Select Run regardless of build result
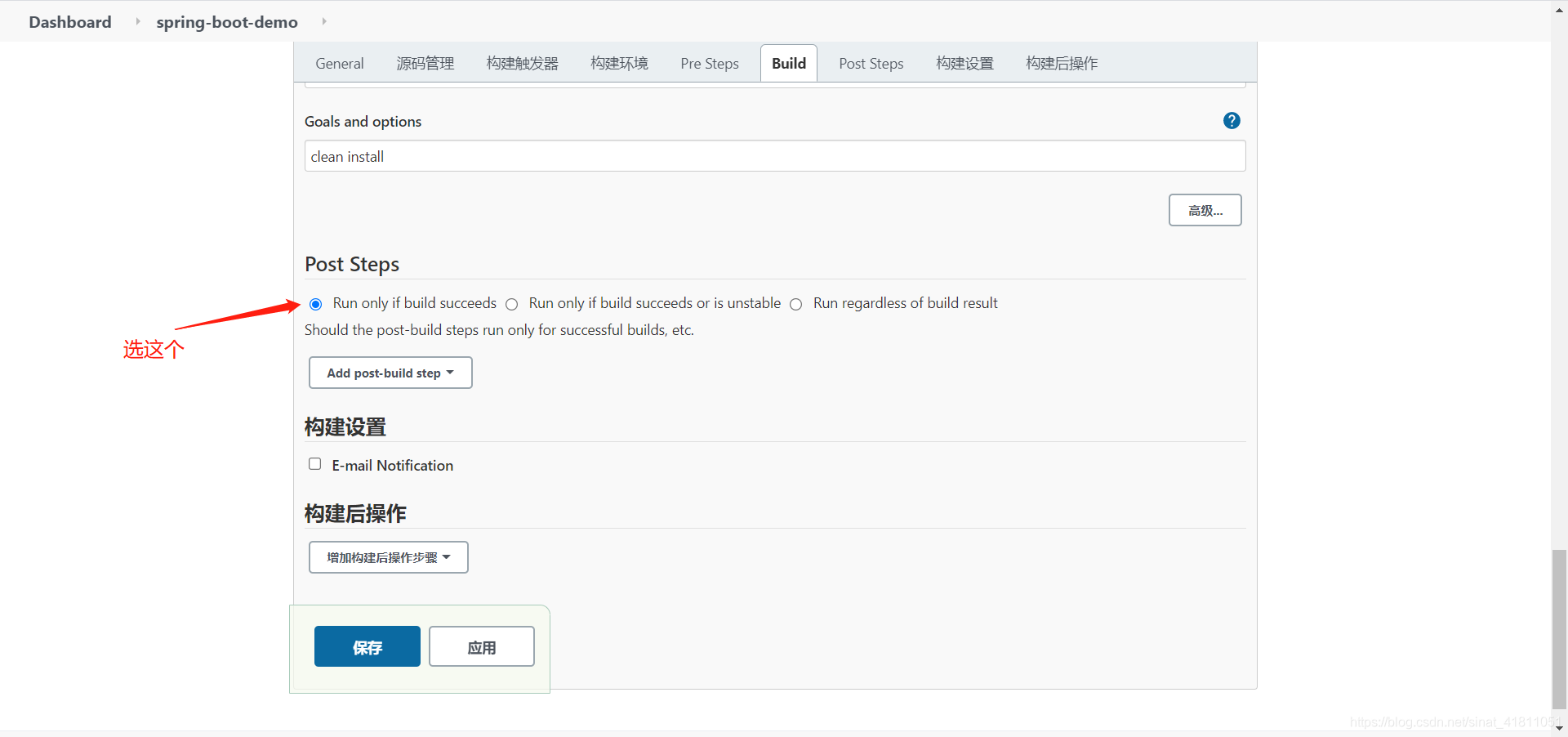Image resolution: width=1568 pixels, height=737 pixels. [x=796, y=304]
